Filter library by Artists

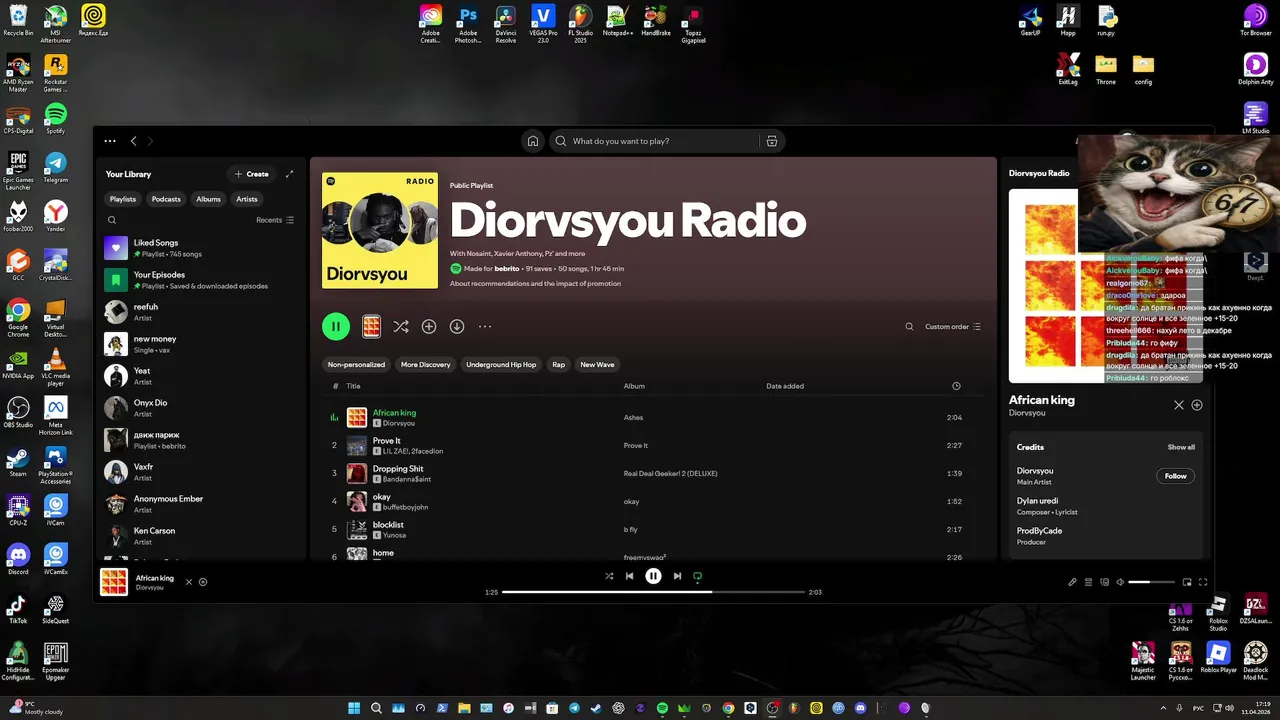tap(247, 199)
